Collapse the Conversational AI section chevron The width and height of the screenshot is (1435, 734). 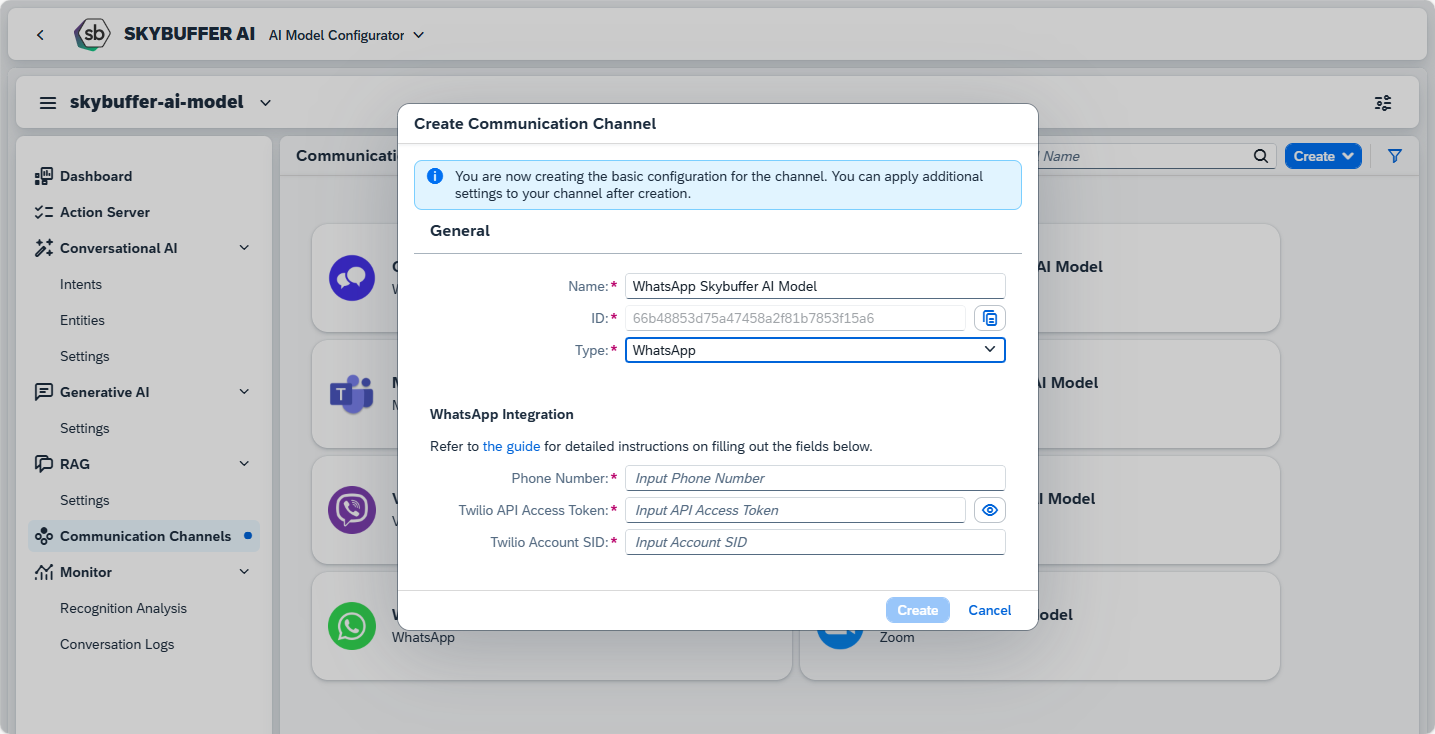pos(244,248)
